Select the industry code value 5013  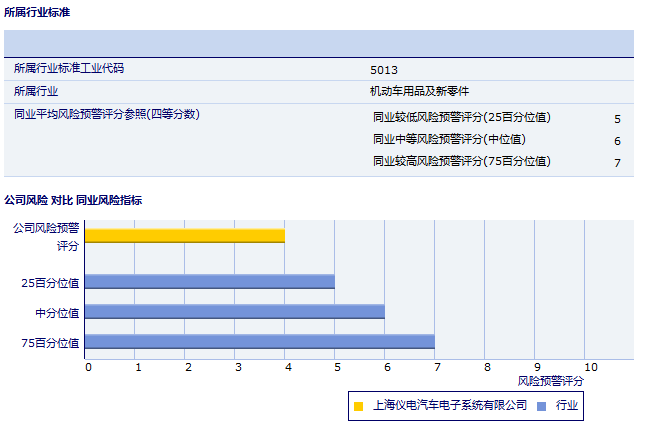click(x=383, y=70)
